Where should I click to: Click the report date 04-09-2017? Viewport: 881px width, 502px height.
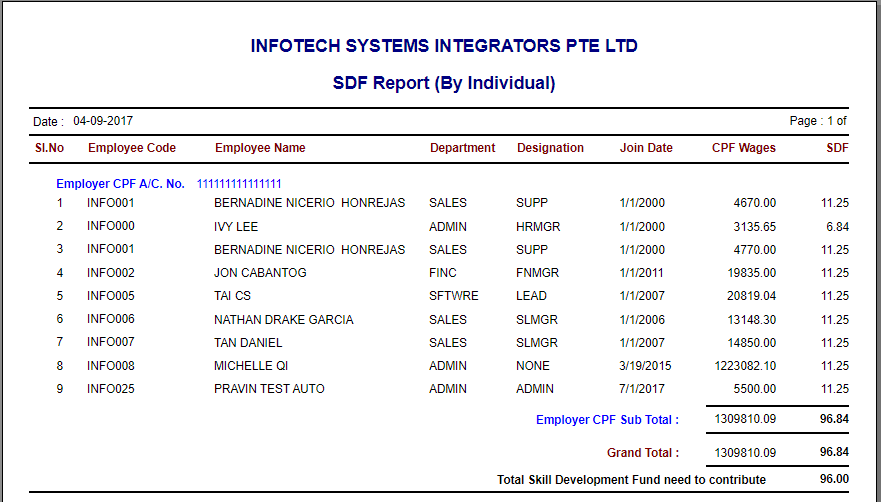(103, 121)
